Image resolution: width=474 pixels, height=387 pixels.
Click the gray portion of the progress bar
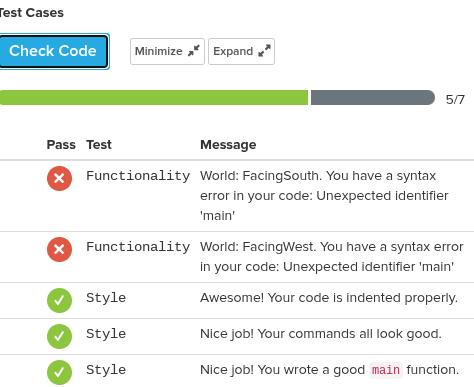tap(373, 98)
